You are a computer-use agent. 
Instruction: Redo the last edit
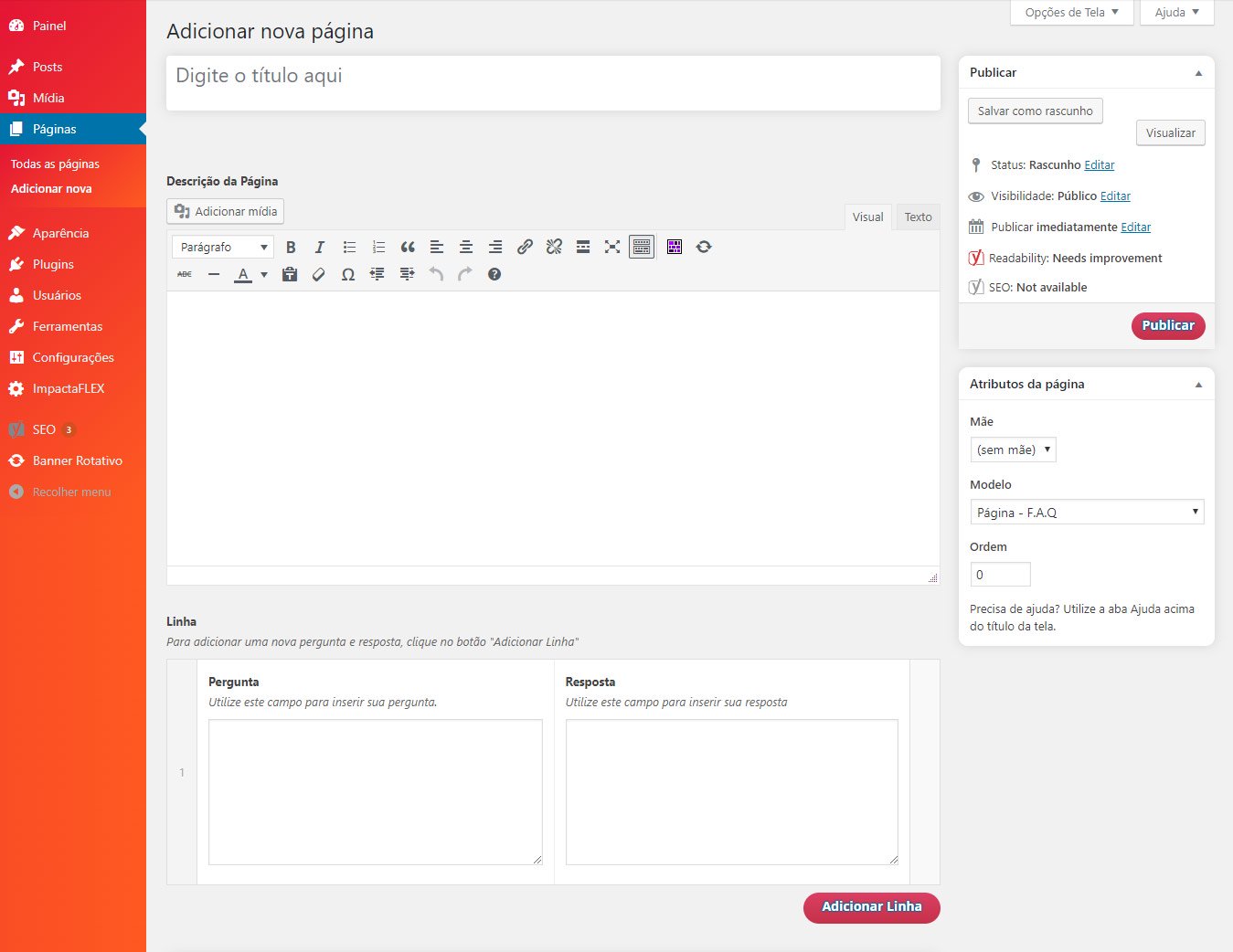465,274
